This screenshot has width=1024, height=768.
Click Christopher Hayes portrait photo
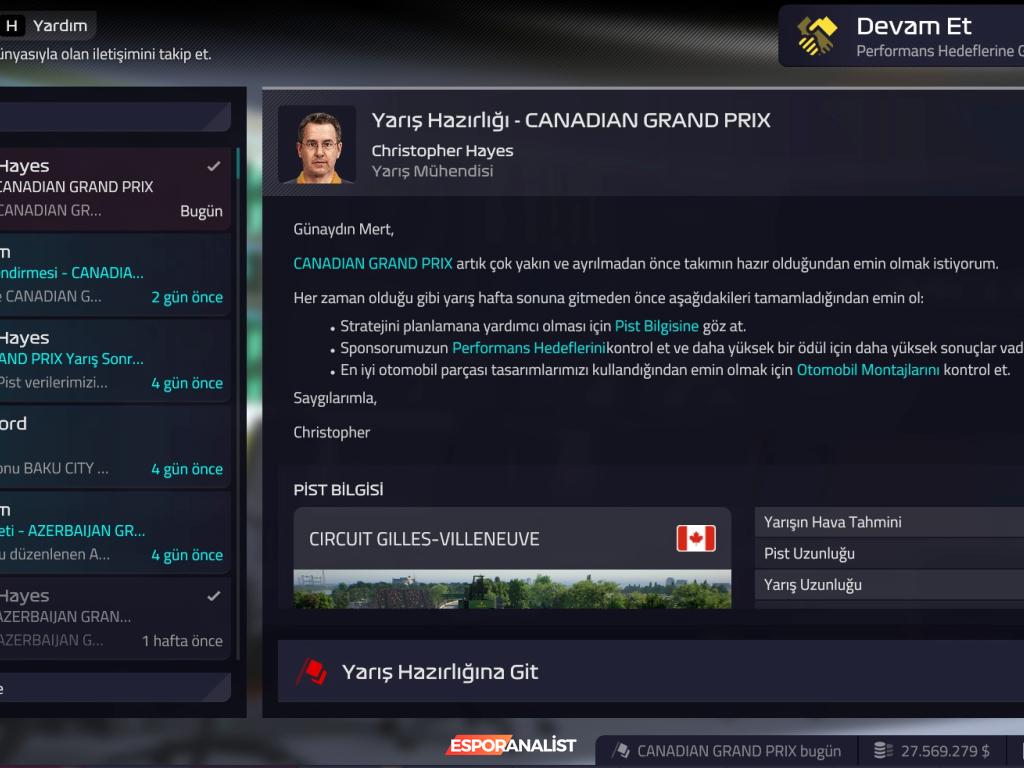(317, 145)
